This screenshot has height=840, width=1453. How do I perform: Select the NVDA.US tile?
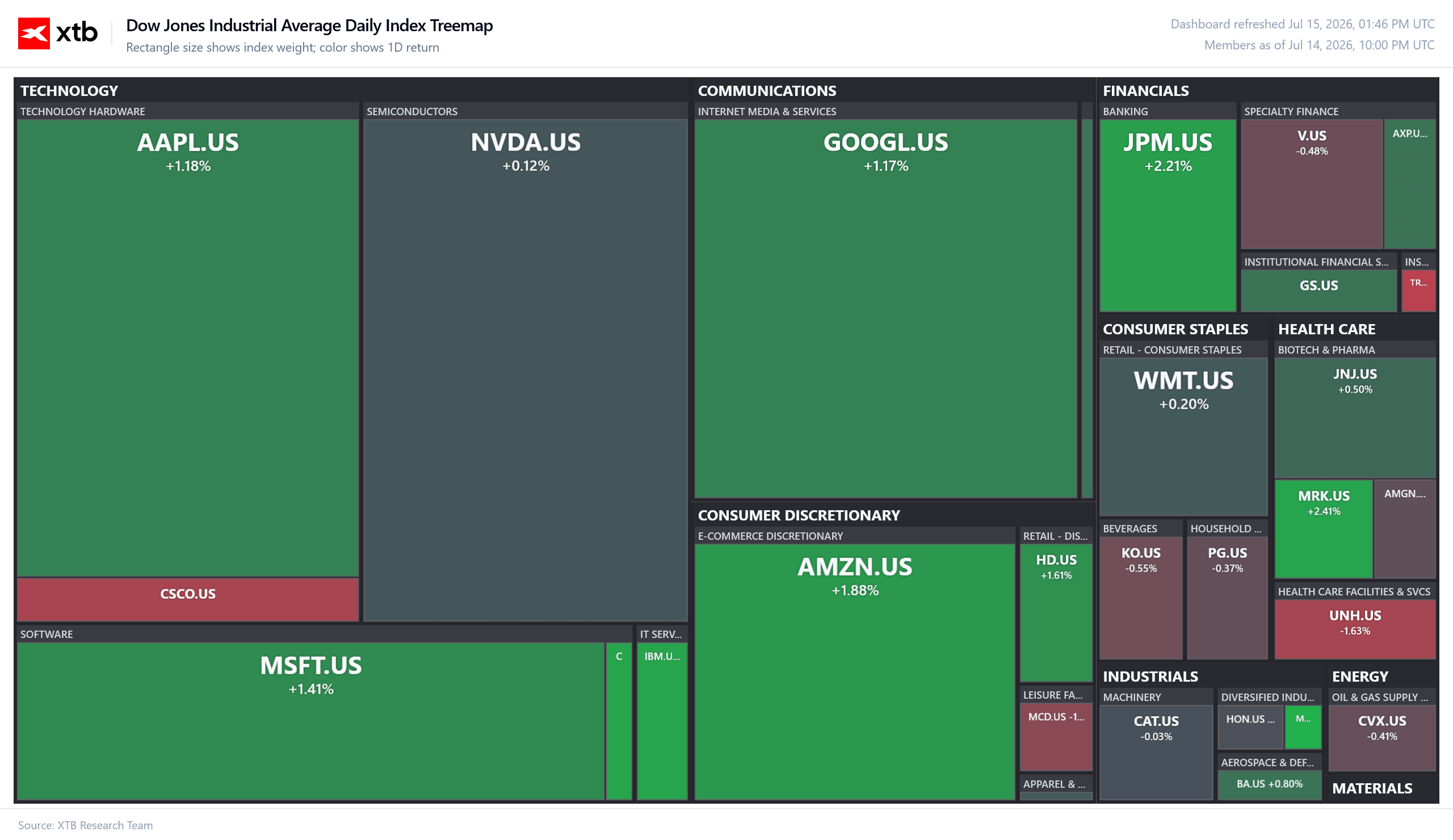pyautogui.click(x=525, y=370)
